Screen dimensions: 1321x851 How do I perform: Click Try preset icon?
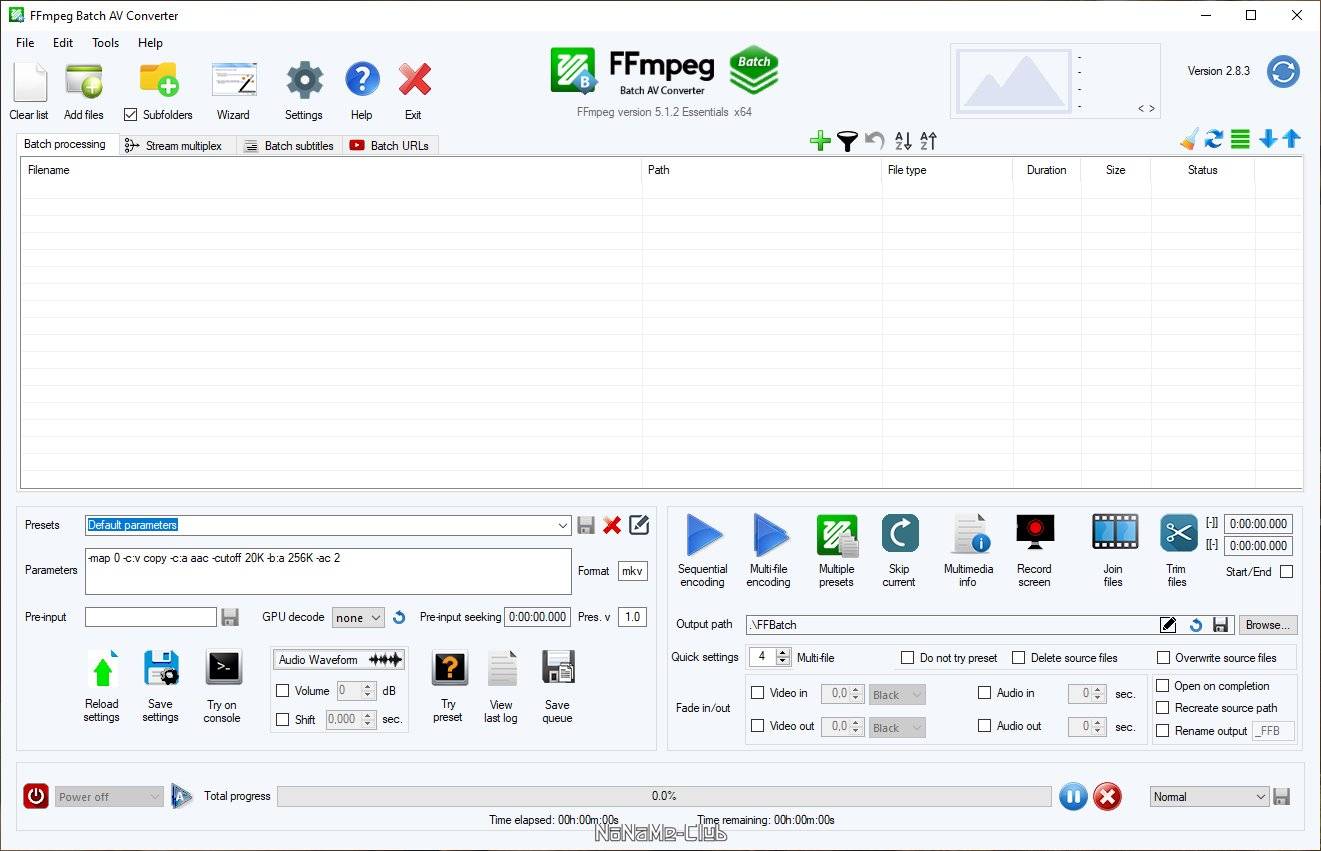[449, 668]
